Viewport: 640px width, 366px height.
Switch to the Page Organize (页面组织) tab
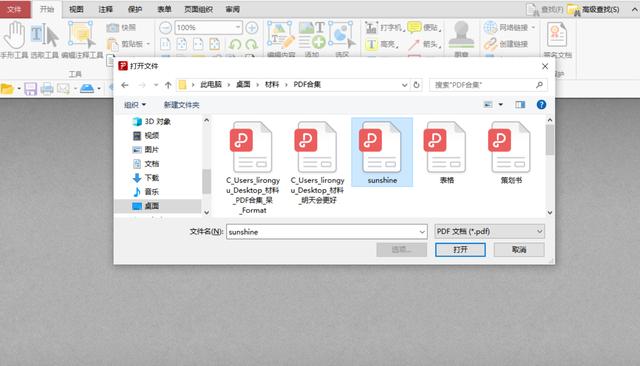pos(198,9)
